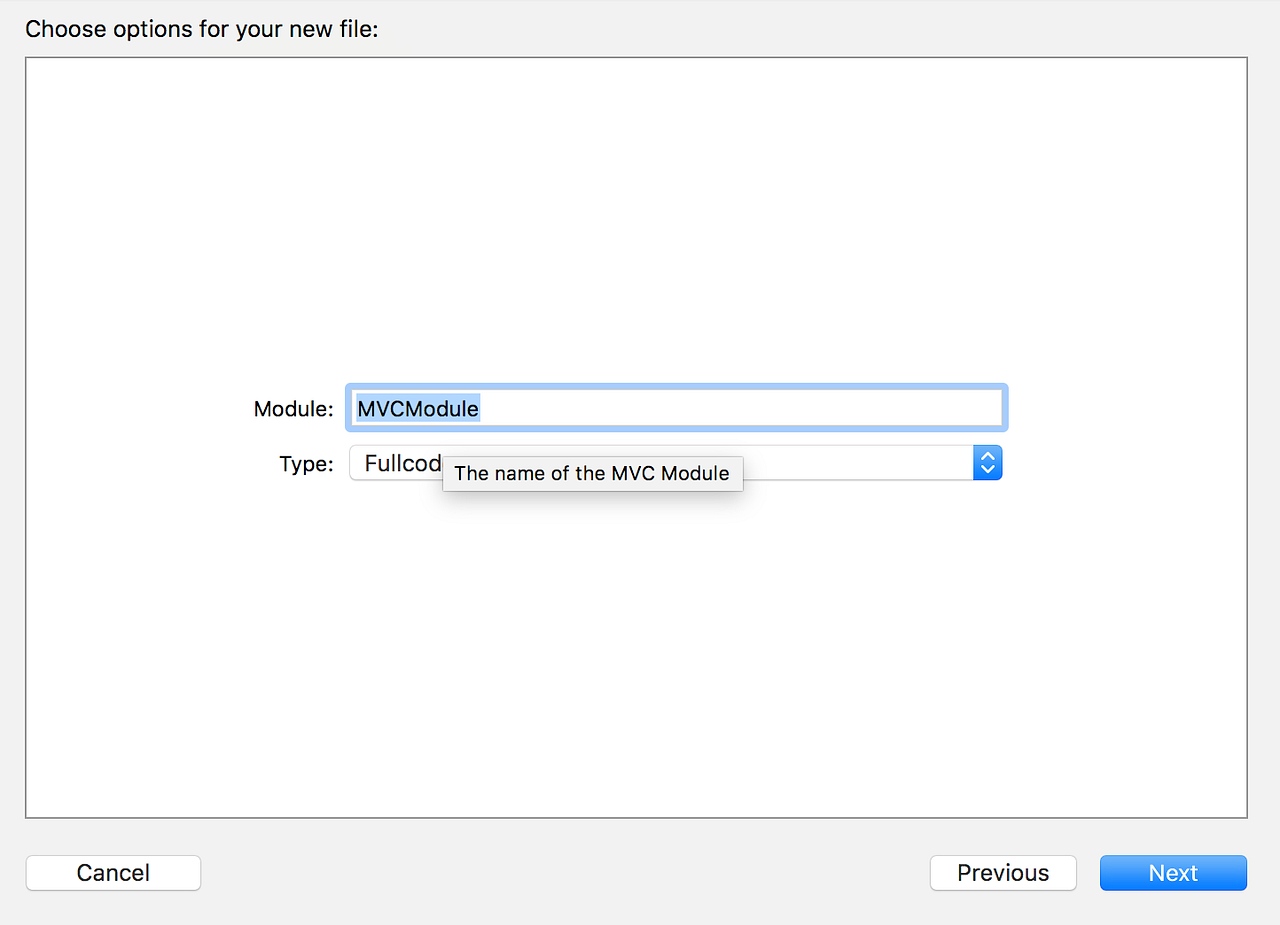Cancel the new file dialog

[x=112, y=872]
